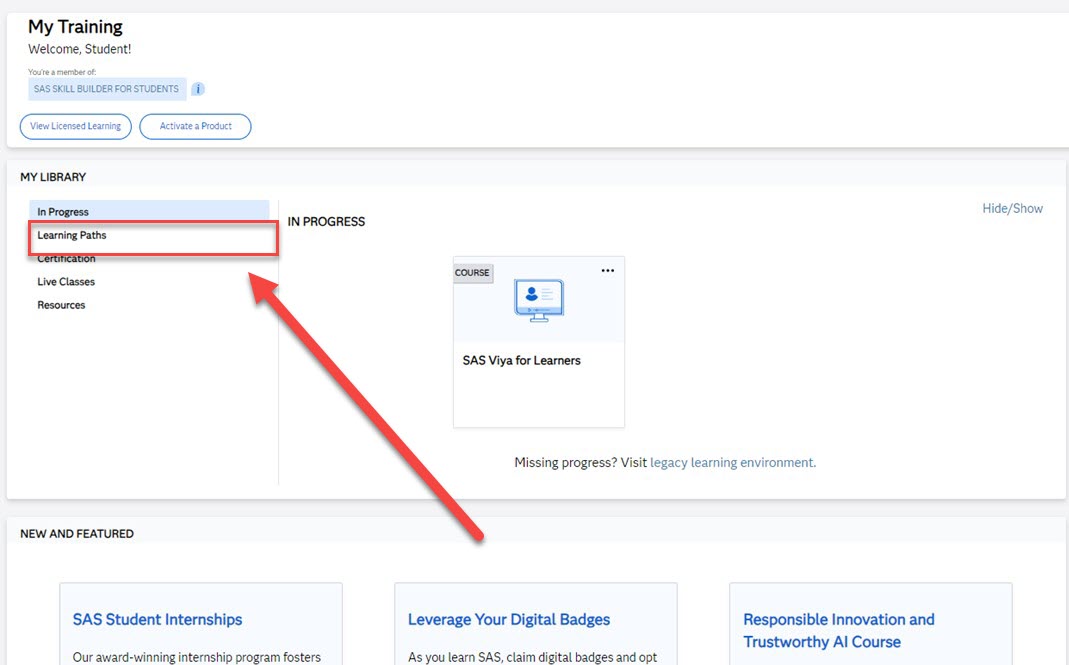This screenshot has width=1069, height=665.
Task: Click the View Licensed Learning button
Action: (x=75, y=126)
